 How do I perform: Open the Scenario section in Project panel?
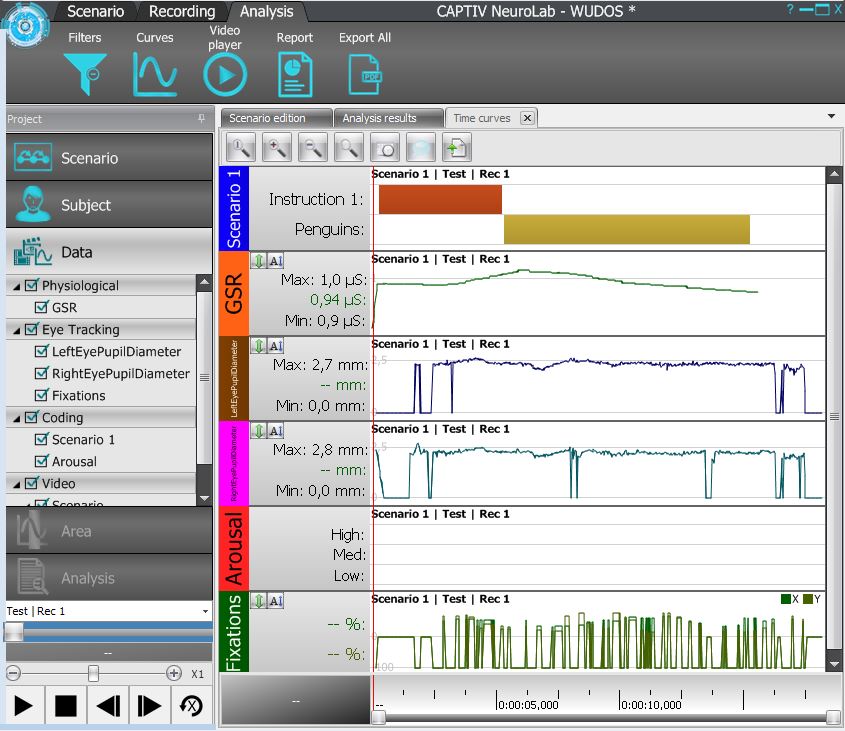pos(109,157)
